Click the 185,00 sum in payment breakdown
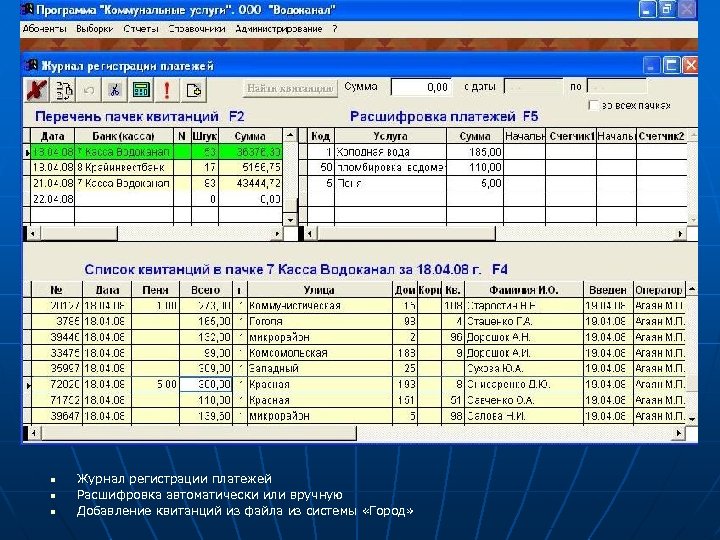The image size is (720, 540). click(x=475, y=152)
